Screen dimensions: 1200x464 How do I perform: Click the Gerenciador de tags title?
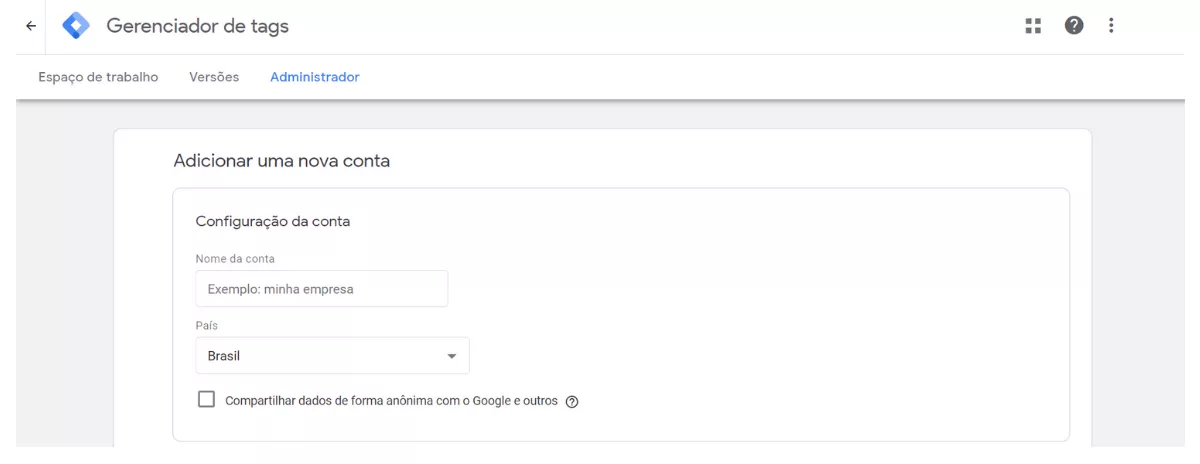(198, 27)
